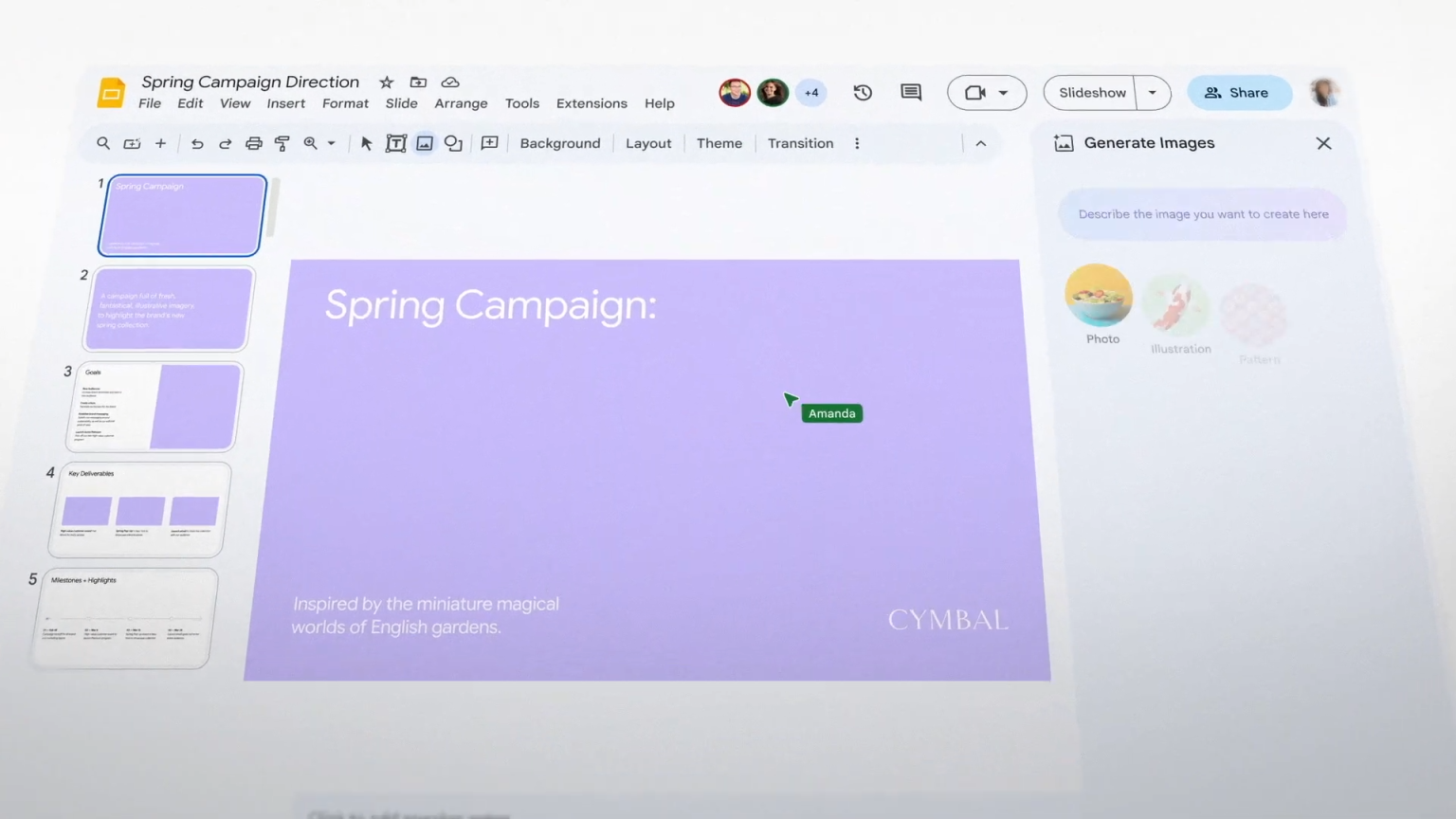Activate the Paint format tool
This screenshot has width=1456, height=819.
tap(282, 142)
